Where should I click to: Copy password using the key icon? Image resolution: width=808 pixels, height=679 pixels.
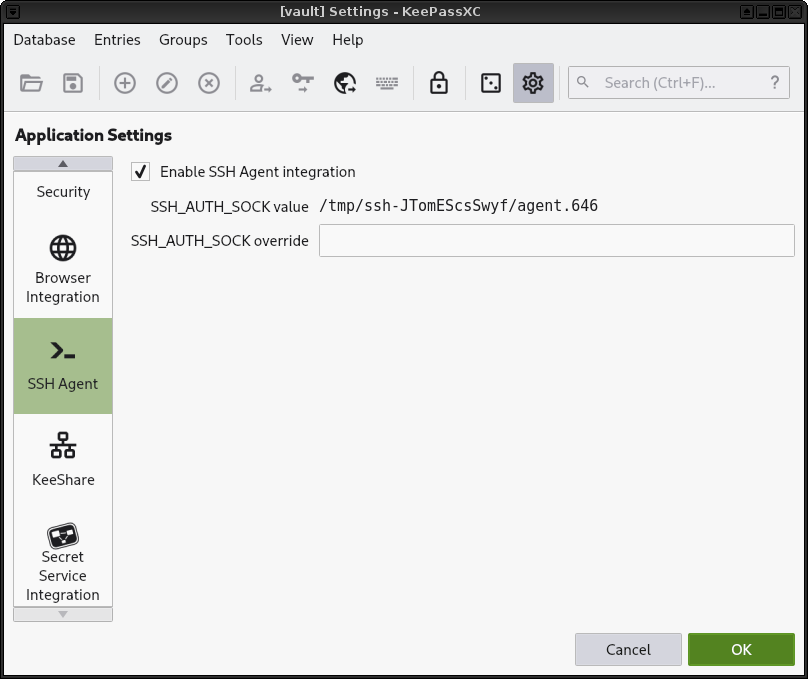point(303,83)
